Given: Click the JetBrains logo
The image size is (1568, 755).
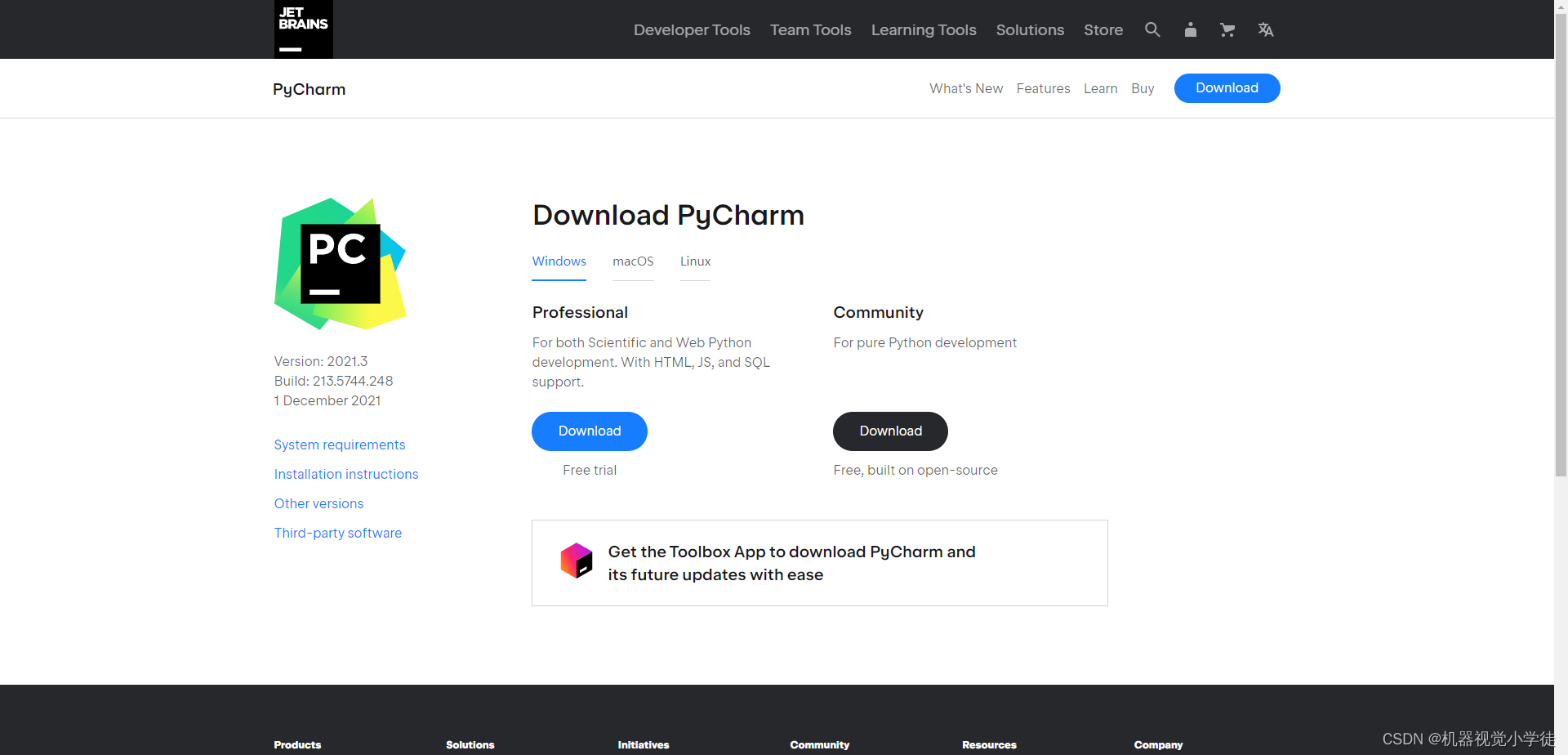Looking at the screenshot, I should 304,29.
